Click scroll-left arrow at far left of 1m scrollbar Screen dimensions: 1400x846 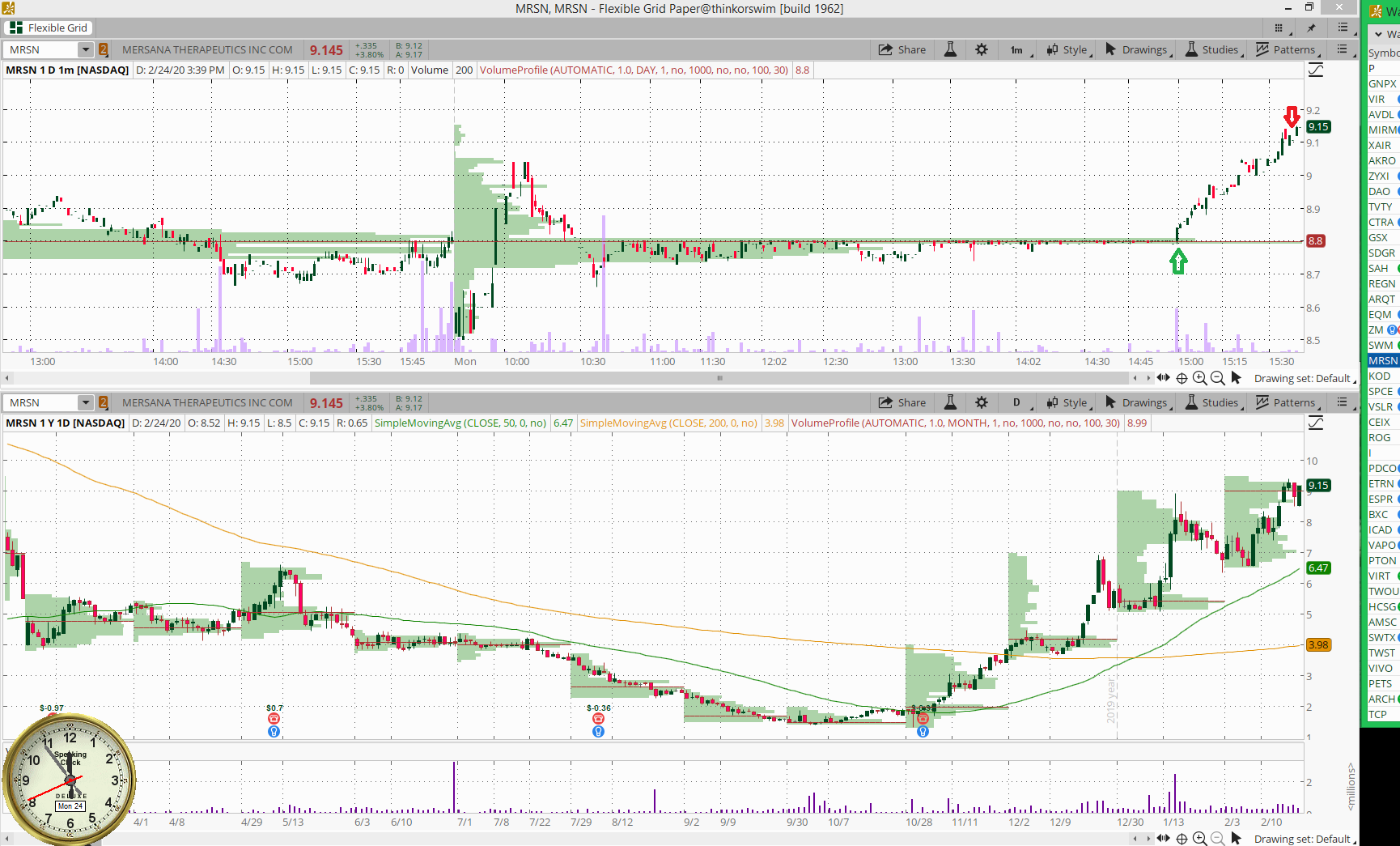coord(7,378)
